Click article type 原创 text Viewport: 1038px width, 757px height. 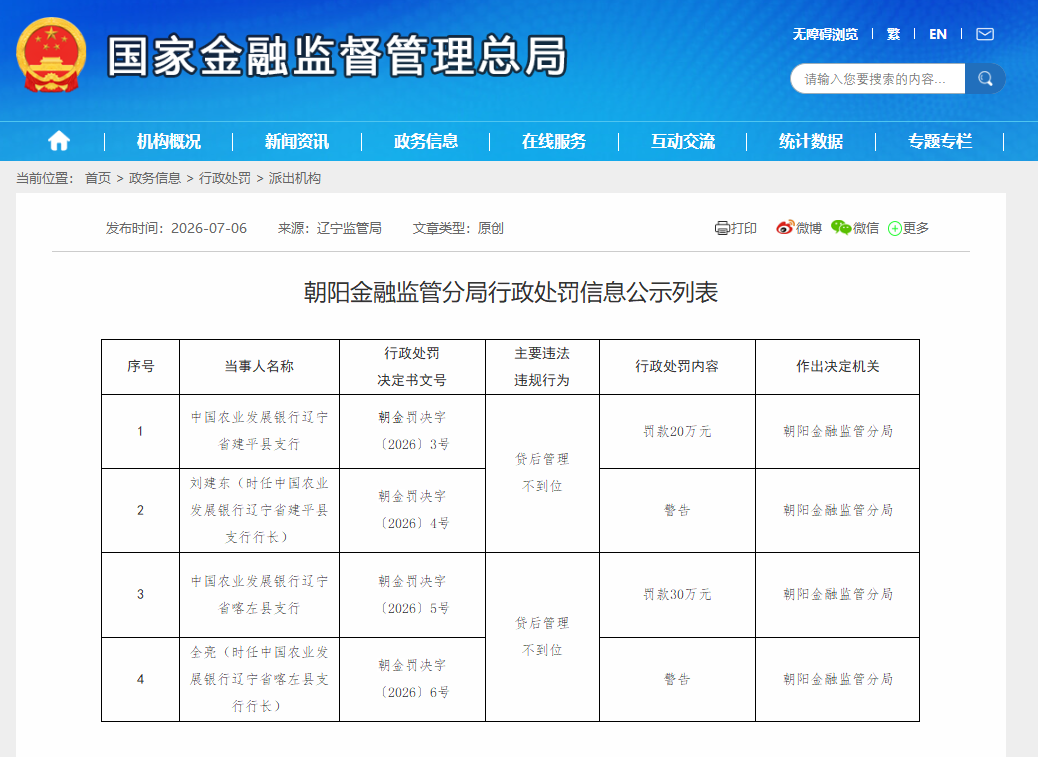pyautogui.click(x=491, y=228)
